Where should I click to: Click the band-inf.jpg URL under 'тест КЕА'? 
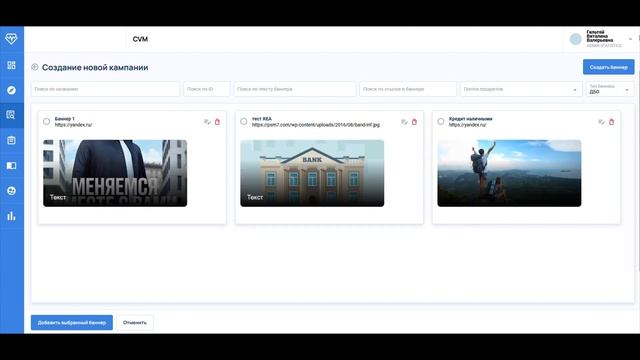point(316,125)
